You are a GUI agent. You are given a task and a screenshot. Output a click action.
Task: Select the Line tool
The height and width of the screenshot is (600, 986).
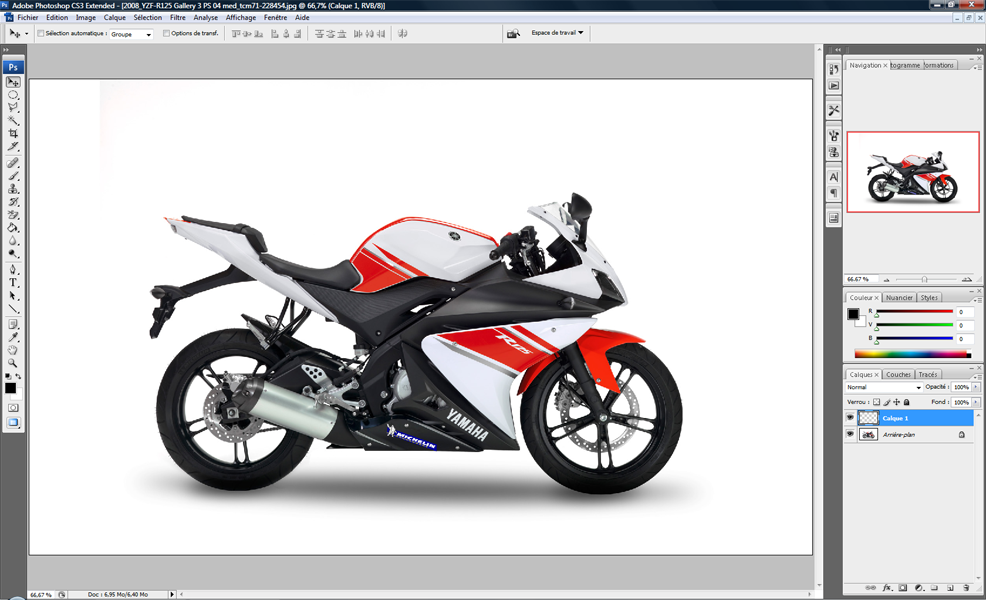(13, 309)
